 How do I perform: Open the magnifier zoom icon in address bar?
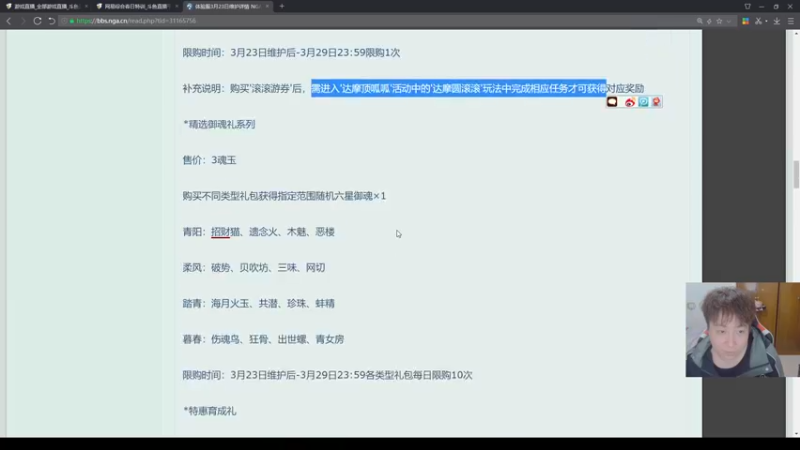click(x=699, y=21)
